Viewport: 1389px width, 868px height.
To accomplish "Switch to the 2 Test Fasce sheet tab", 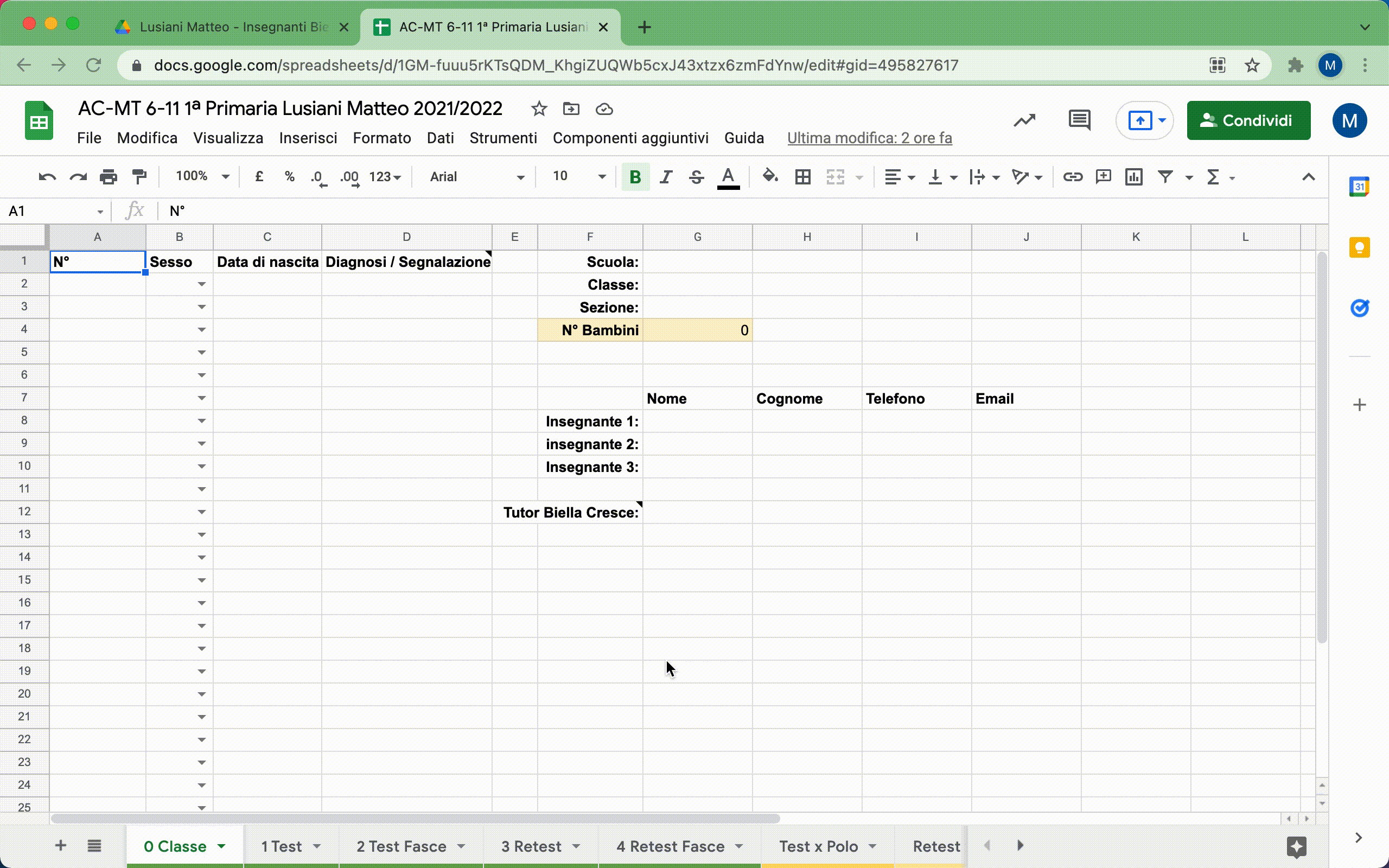I will 401,846.
